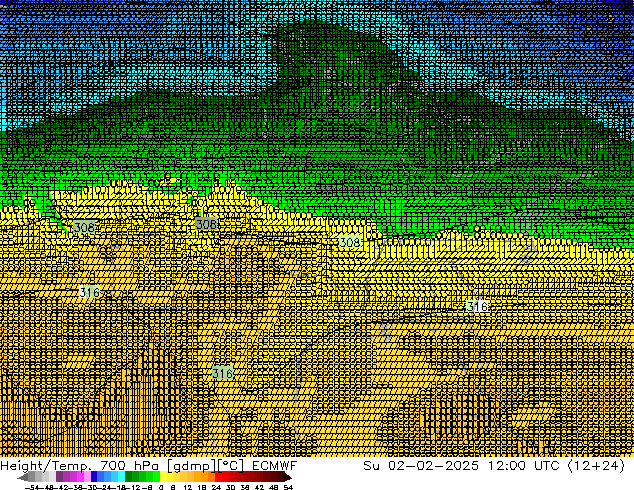634x490 pixels.
Task: Click the '-54' legend scale value
Action: pyautogui.click(x=32, y=487)
